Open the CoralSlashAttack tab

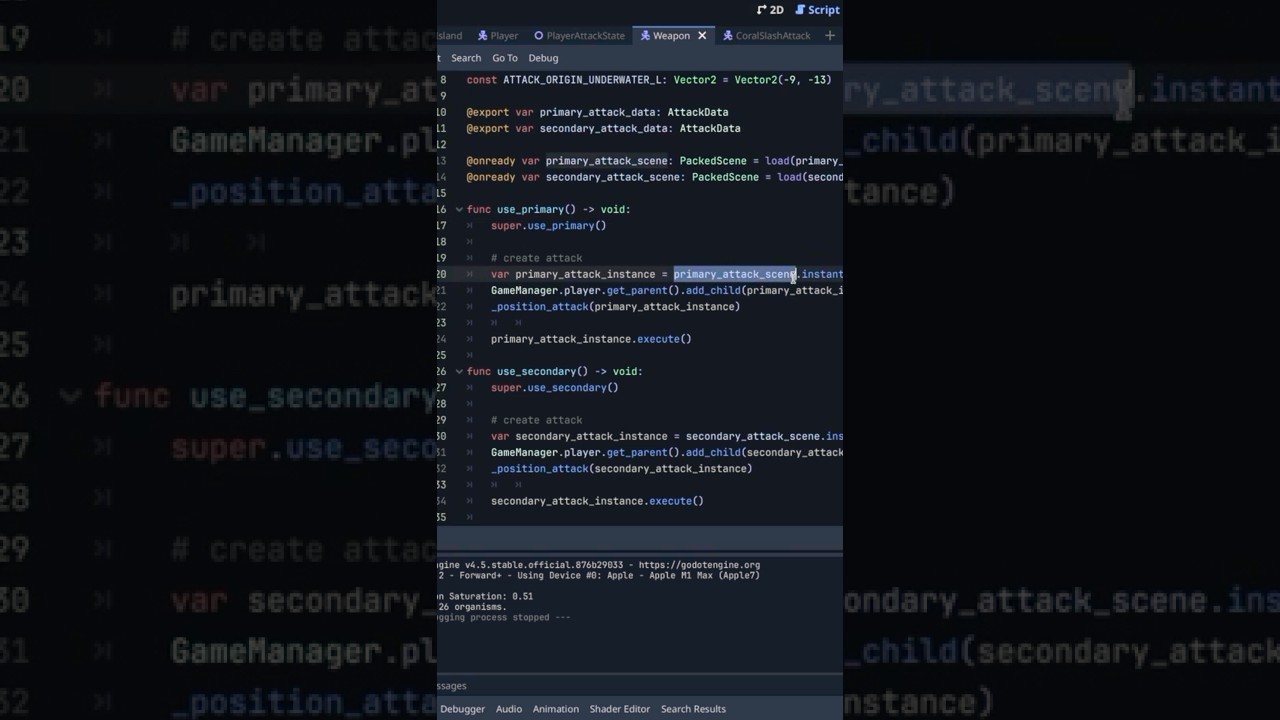767,36
